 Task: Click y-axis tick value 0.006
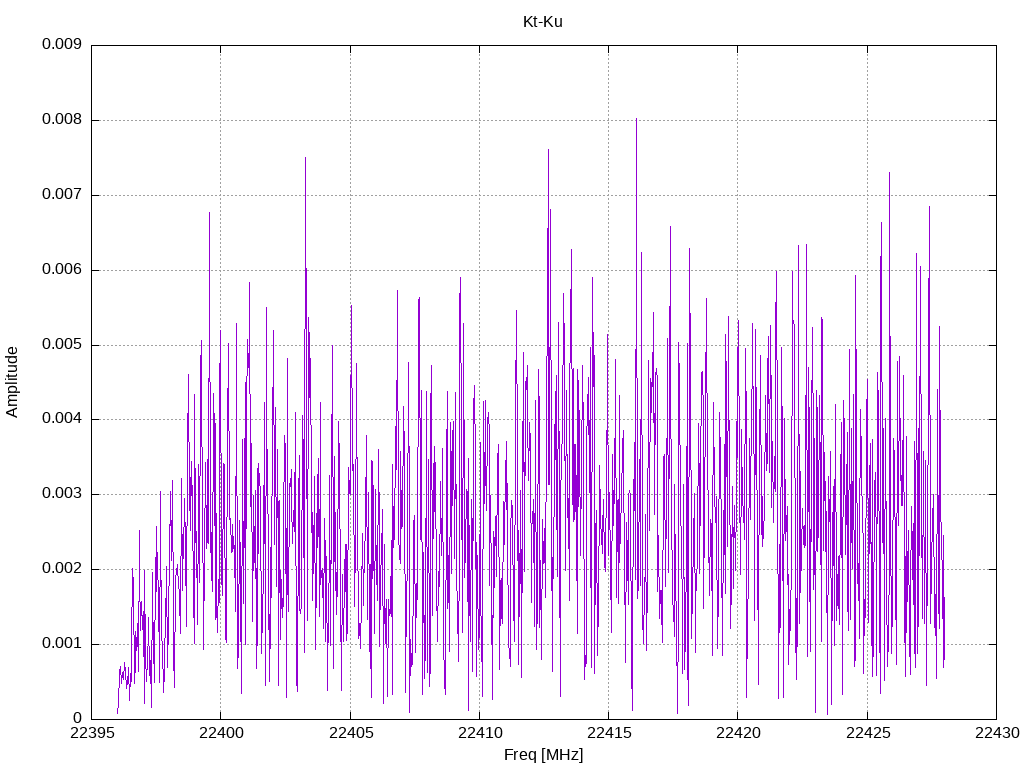point(62,270)
